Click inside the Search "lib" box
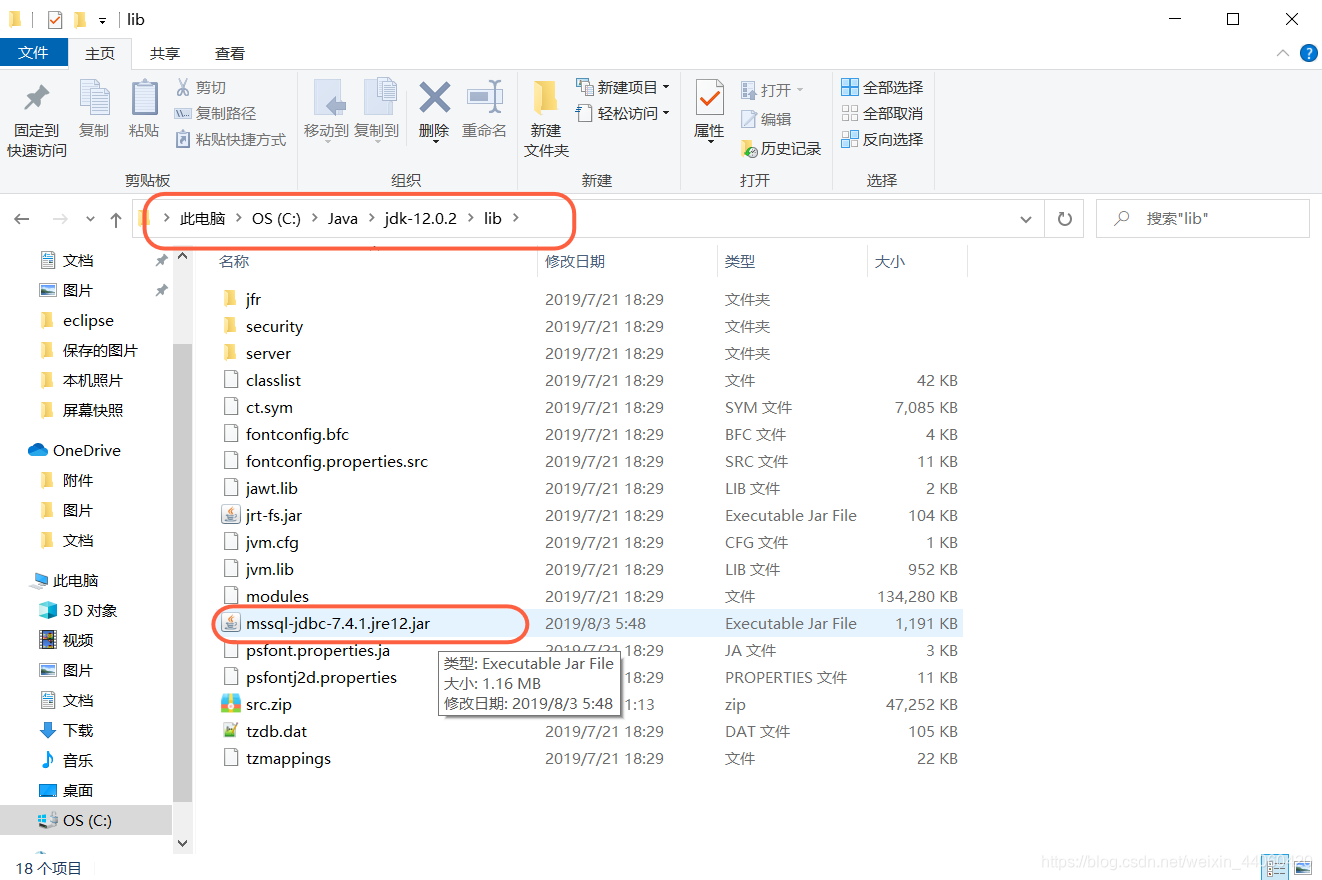Image resolution: width=1322 pixels, height=880 pixels. coord(1203,218)
